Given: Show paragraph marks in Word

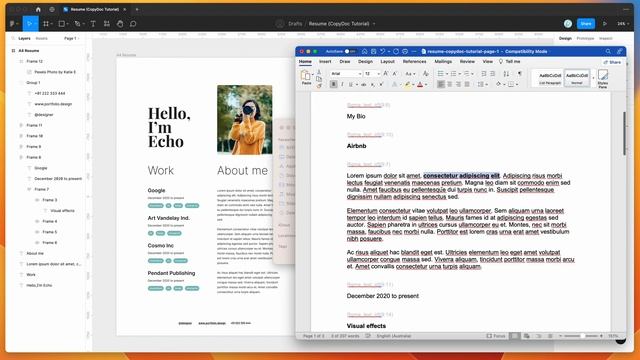Looking at the screenshot, I should (520, 73).
